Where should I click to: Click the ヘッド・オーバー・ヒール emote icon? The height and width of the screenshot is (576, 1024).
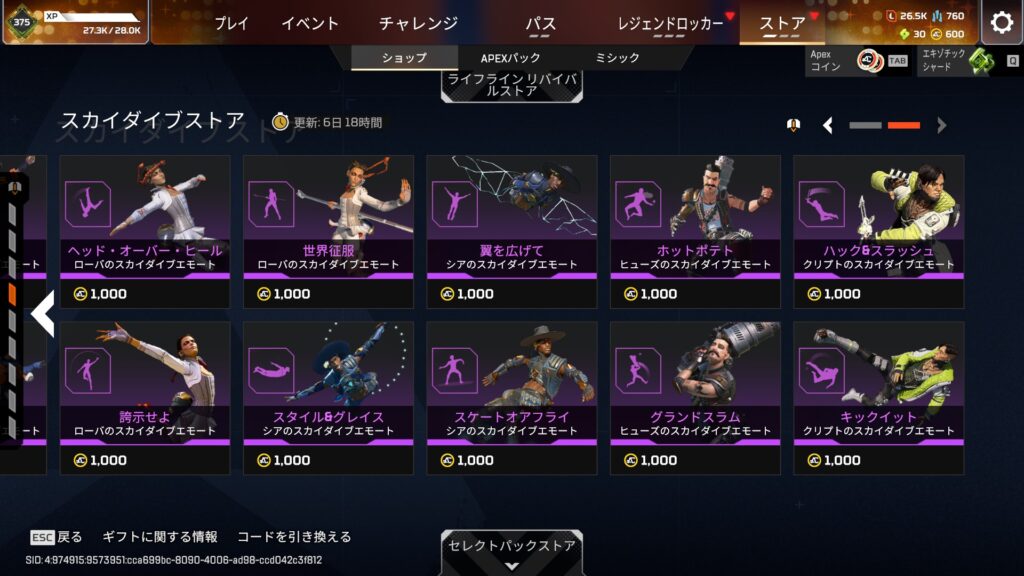point(88,204)
